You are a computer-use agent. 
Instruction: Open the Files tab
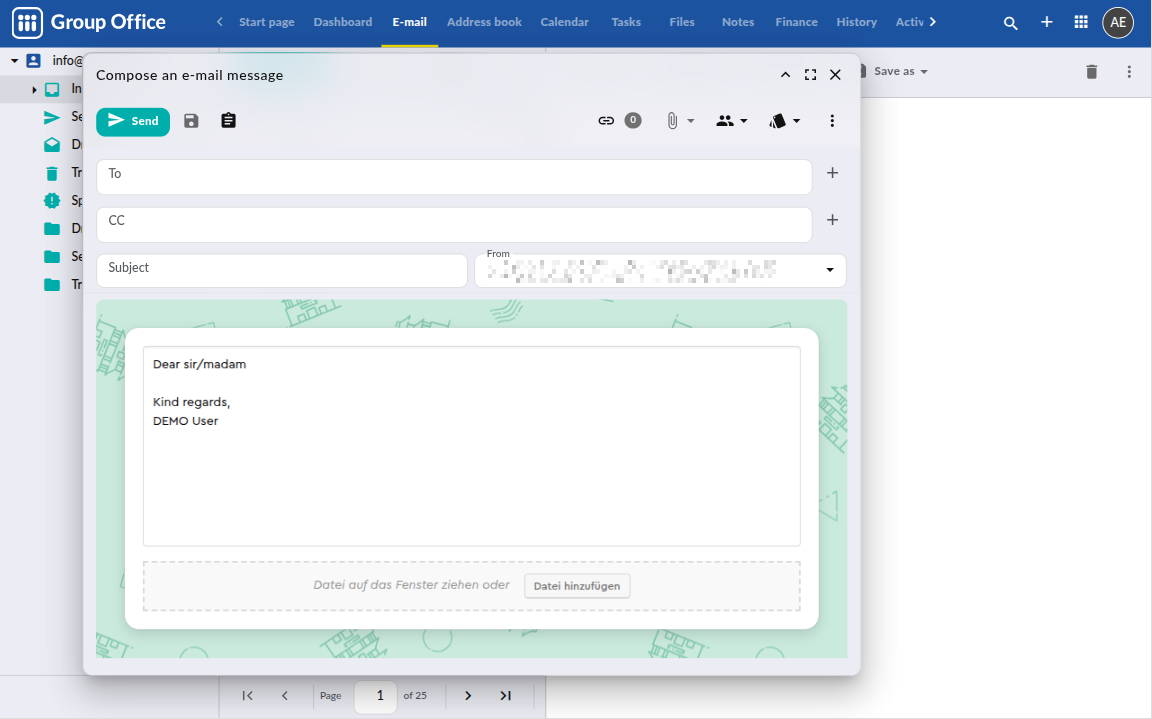pos(682,22)
